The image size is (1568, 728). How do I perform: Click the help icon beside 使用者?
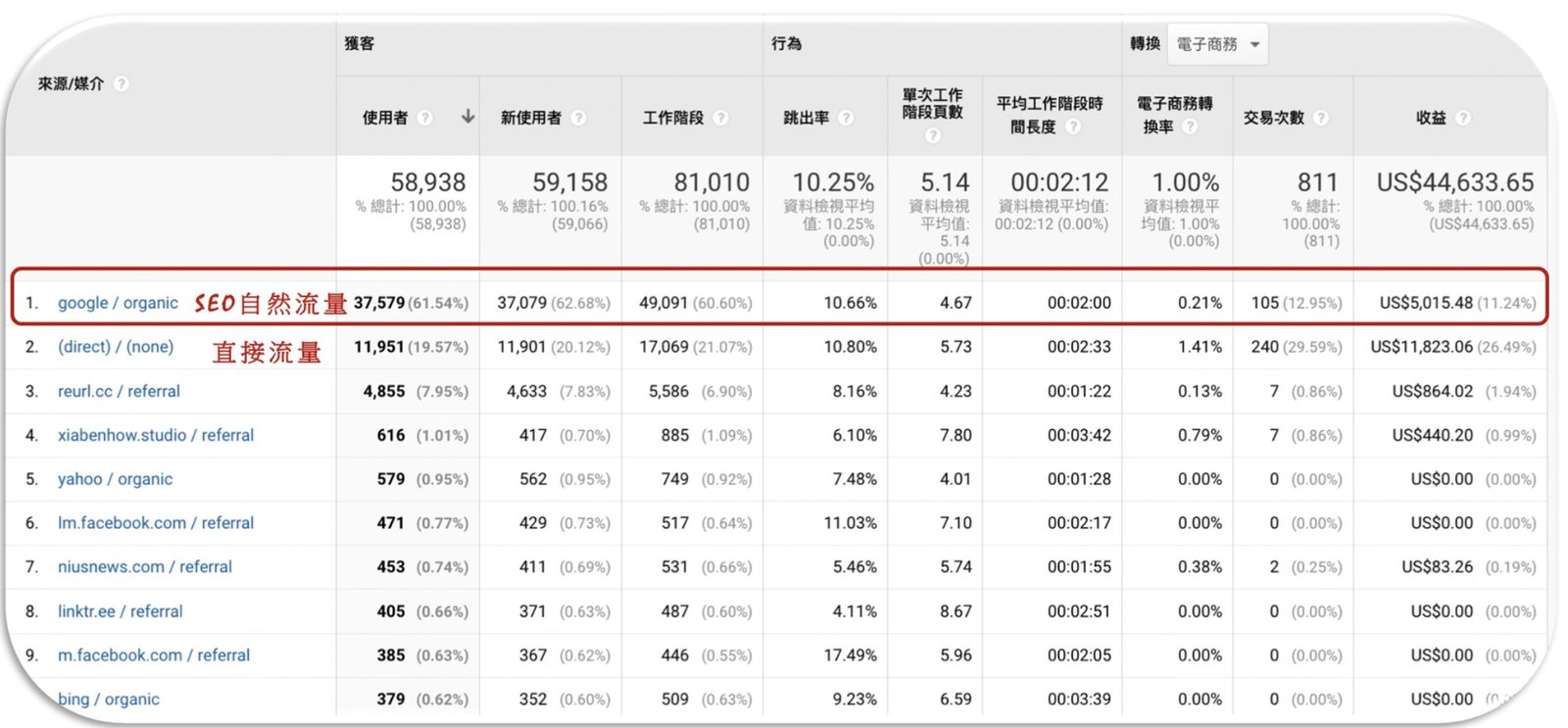tap(425, 118)
